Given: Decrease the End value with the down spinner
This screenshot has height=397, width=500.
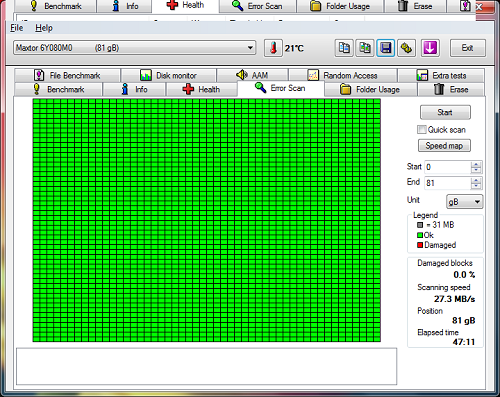Looking at the screenshot, I should click(x=476, y=186).
